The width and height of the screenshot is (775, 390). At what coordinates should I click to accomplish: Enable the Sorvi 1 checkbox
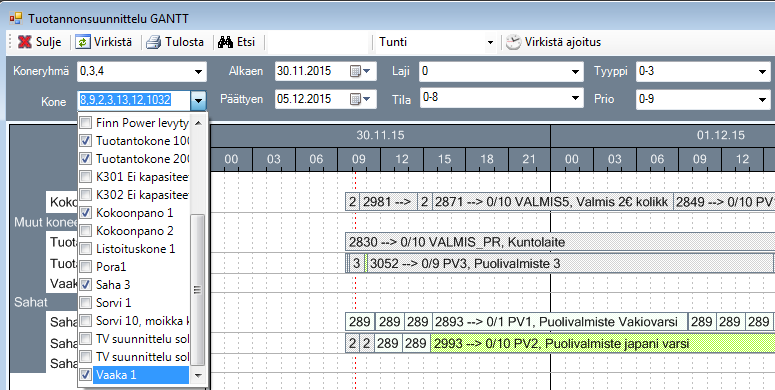86,303
